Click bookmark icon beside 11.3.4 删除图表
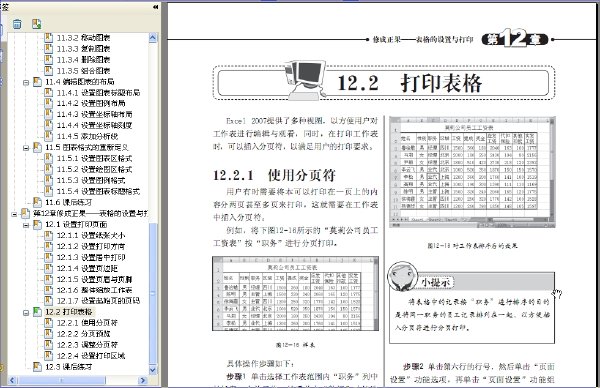 pyautogui.click(x=49, y=60)
